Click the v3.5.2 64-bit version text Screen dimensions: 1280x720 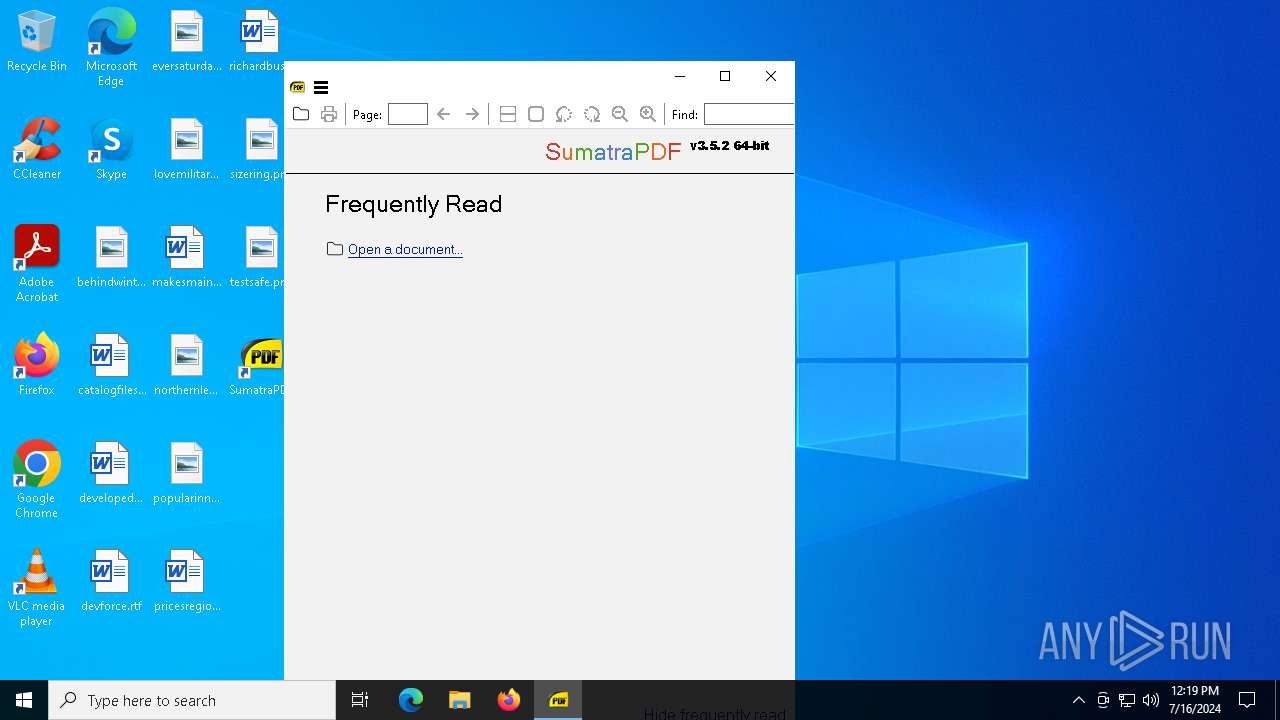coord(730,146)
